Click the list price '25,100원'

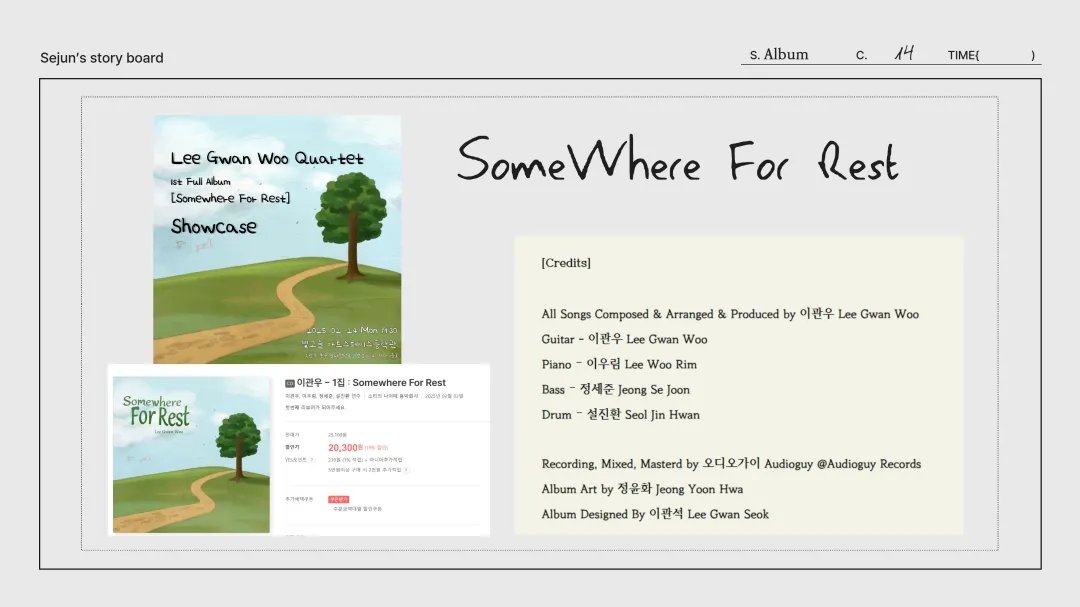(338, 435)
